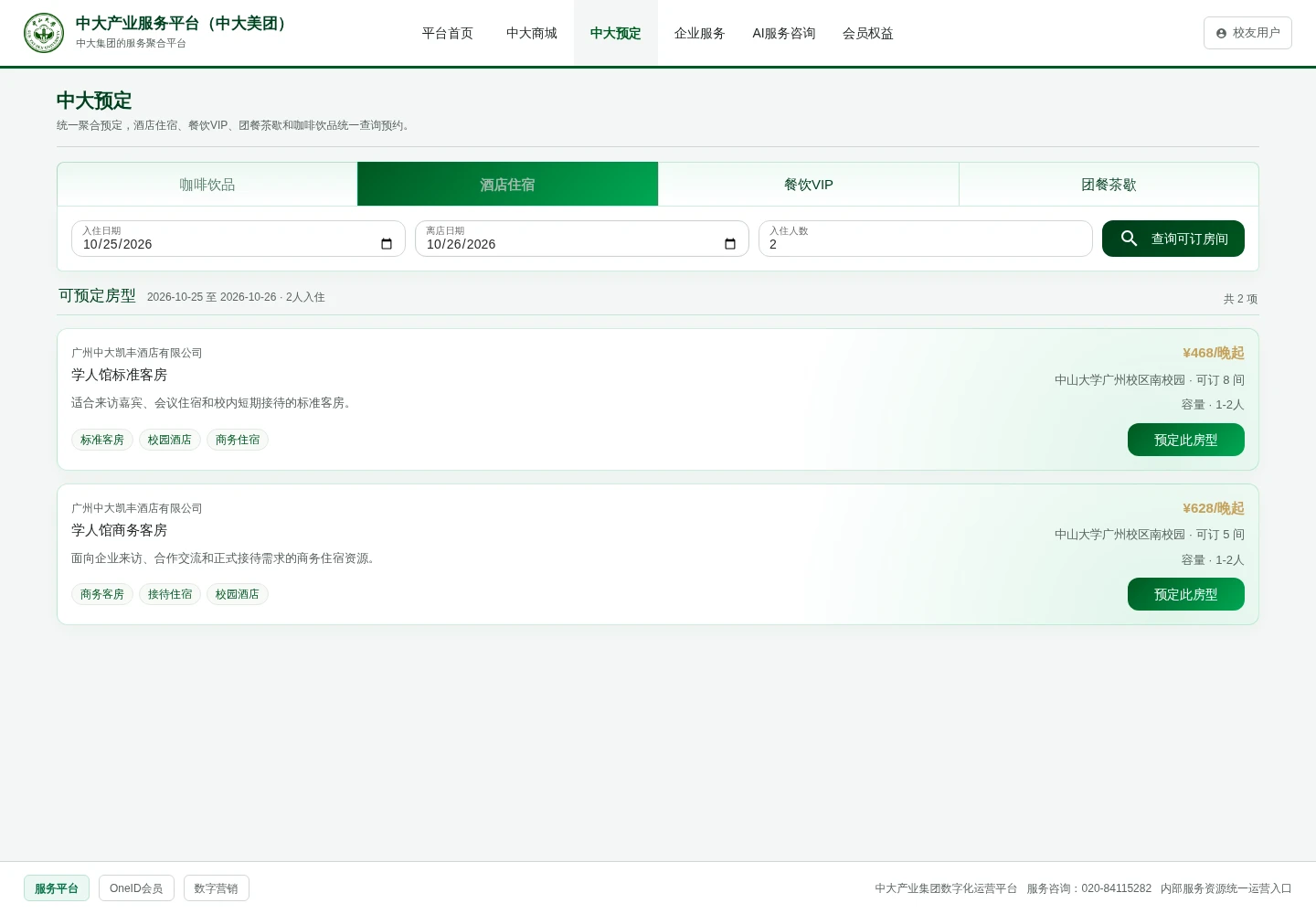1316x914 pixels.
Task: Select the OneID会员 footer button
Action: 136,888
